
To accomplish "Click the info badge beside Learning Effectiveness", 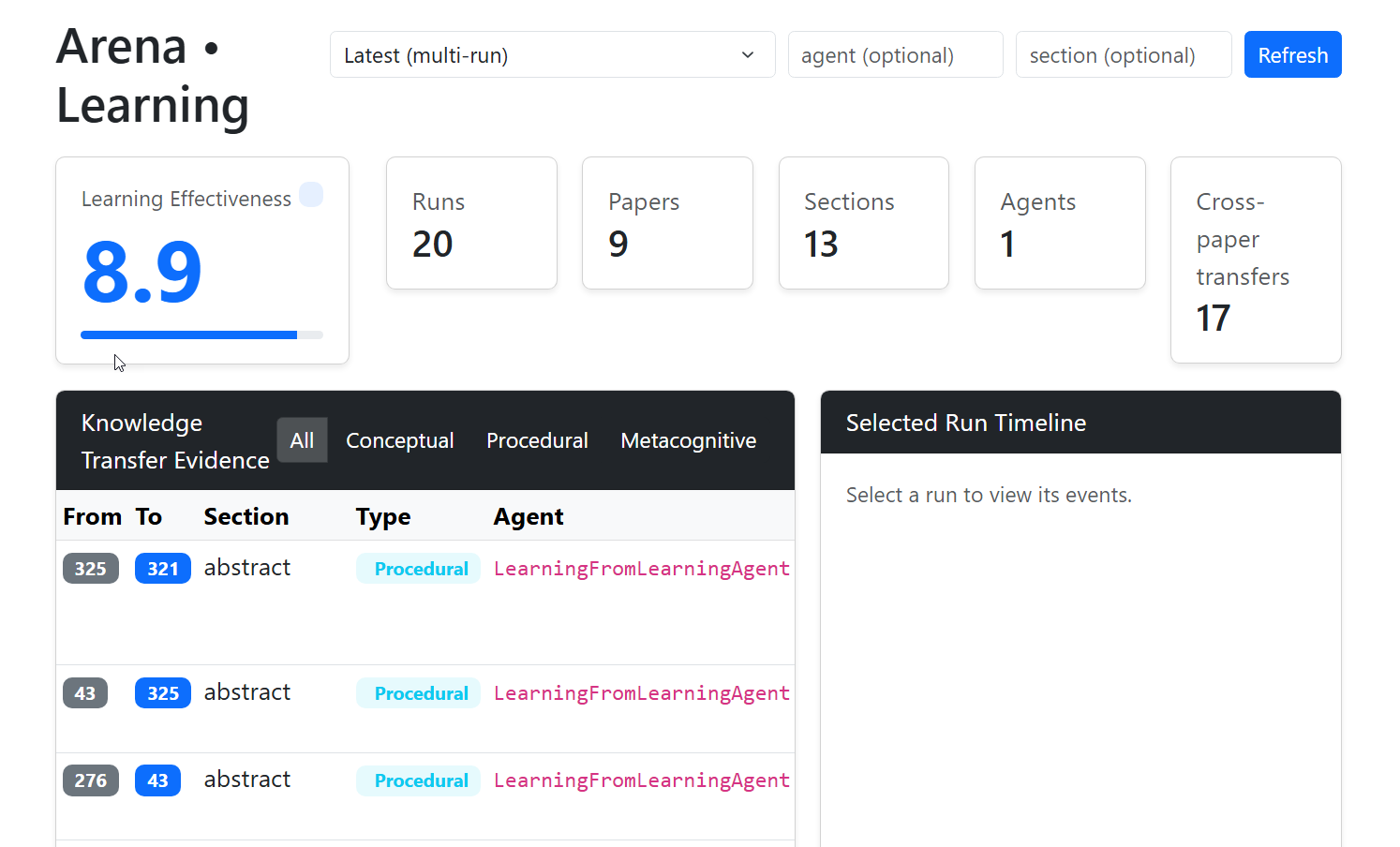I will pos(311,195).
